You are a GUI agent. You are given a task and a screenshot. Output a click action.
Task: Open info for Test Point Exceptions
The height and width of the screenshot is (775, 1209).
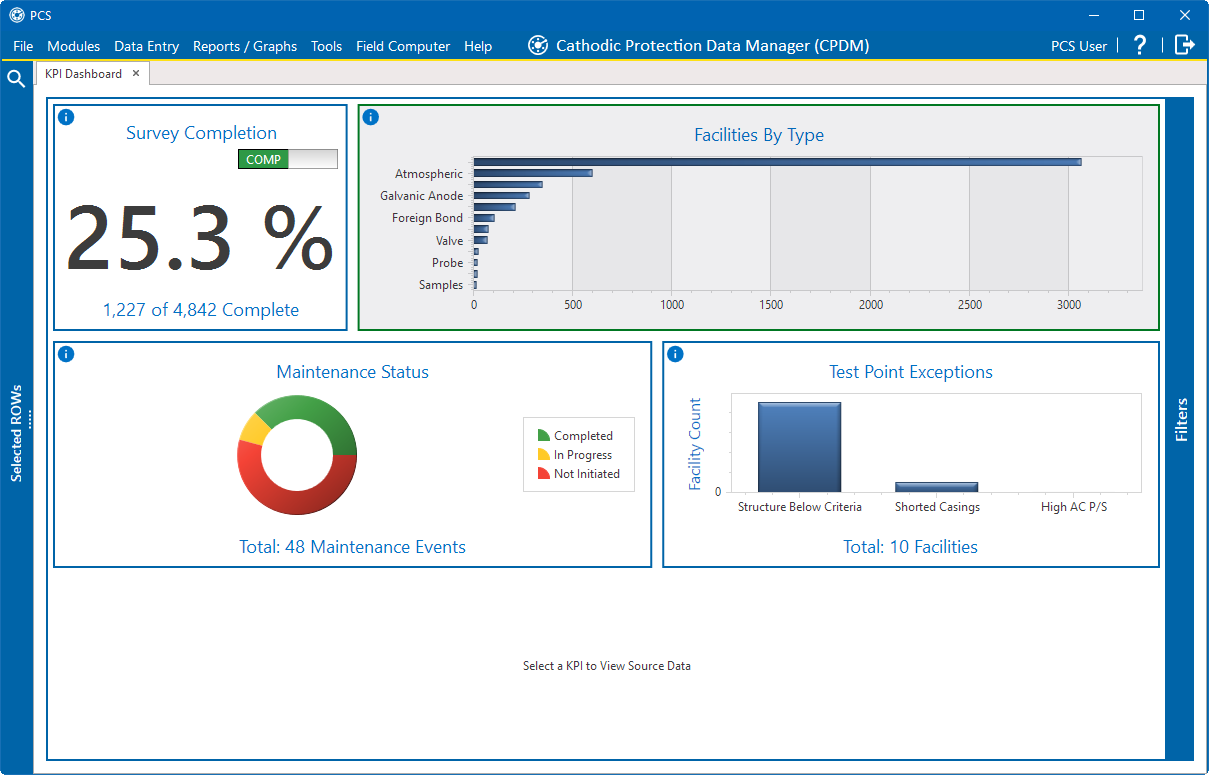(x=674, y=354)
